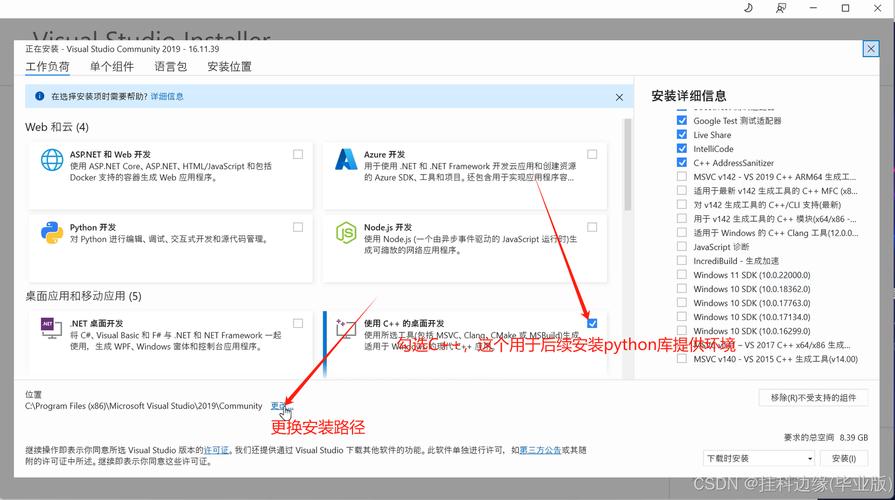895x500 pixels.
Task: Check the Python 开发 workload checkbox
Action: (x=298, y=227)
